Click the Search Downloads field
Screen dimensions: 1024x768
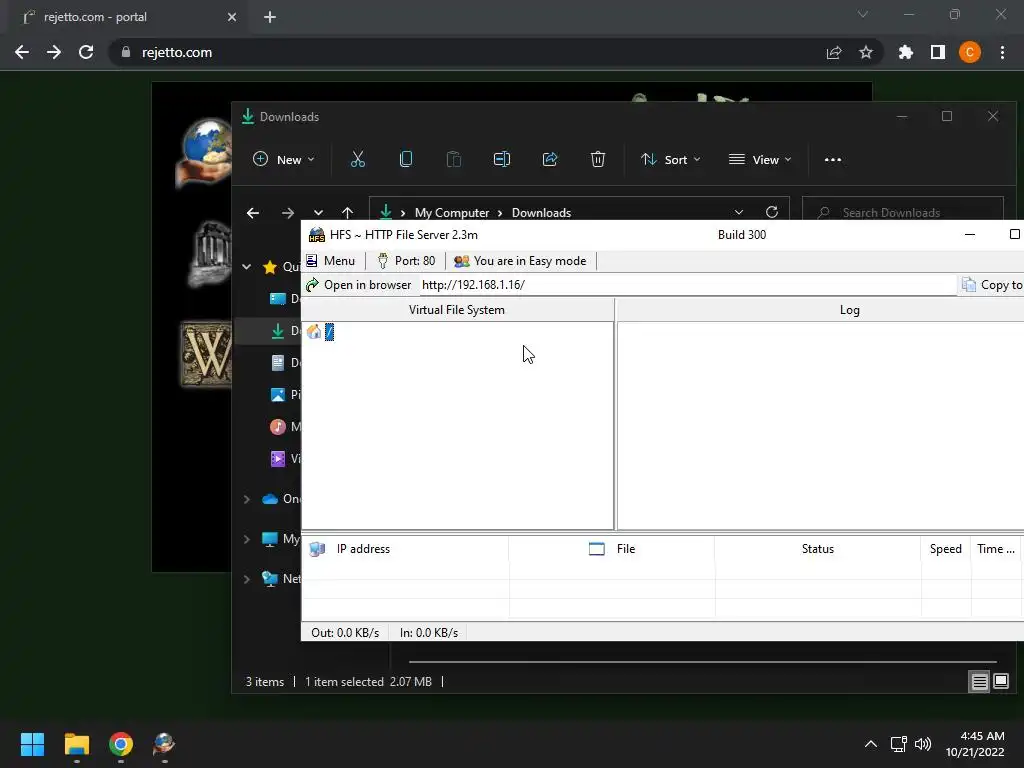[903, 212]
